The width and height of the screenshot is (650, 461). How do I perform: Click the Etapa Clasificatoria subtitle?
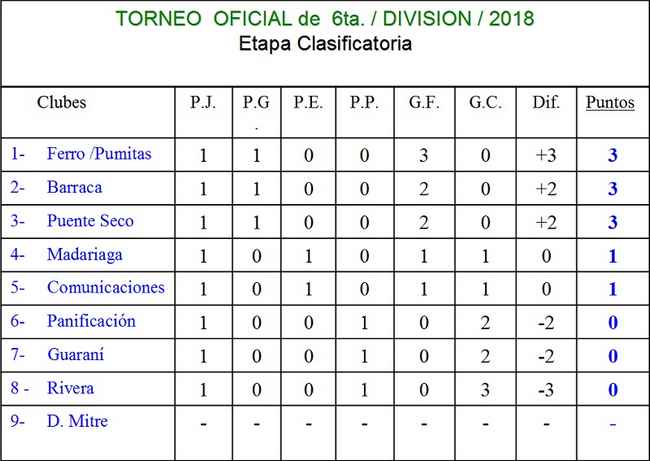(326, 45)
